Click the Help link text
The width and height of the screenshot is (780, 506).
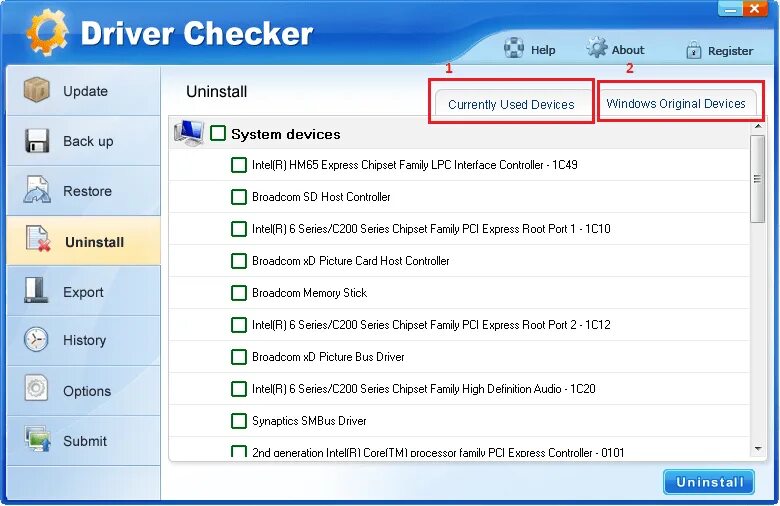click(543, 50)
